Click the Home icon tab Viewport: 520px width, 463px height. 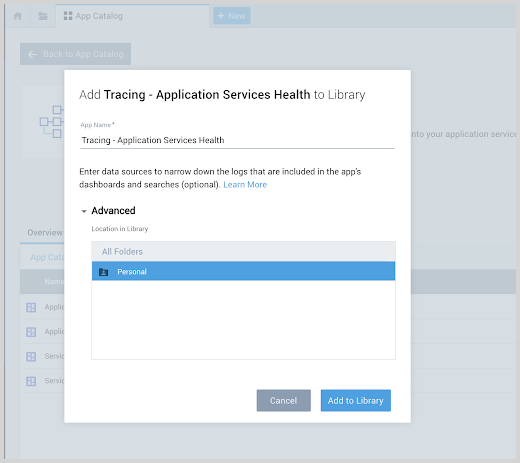click(x=18, y=16)
